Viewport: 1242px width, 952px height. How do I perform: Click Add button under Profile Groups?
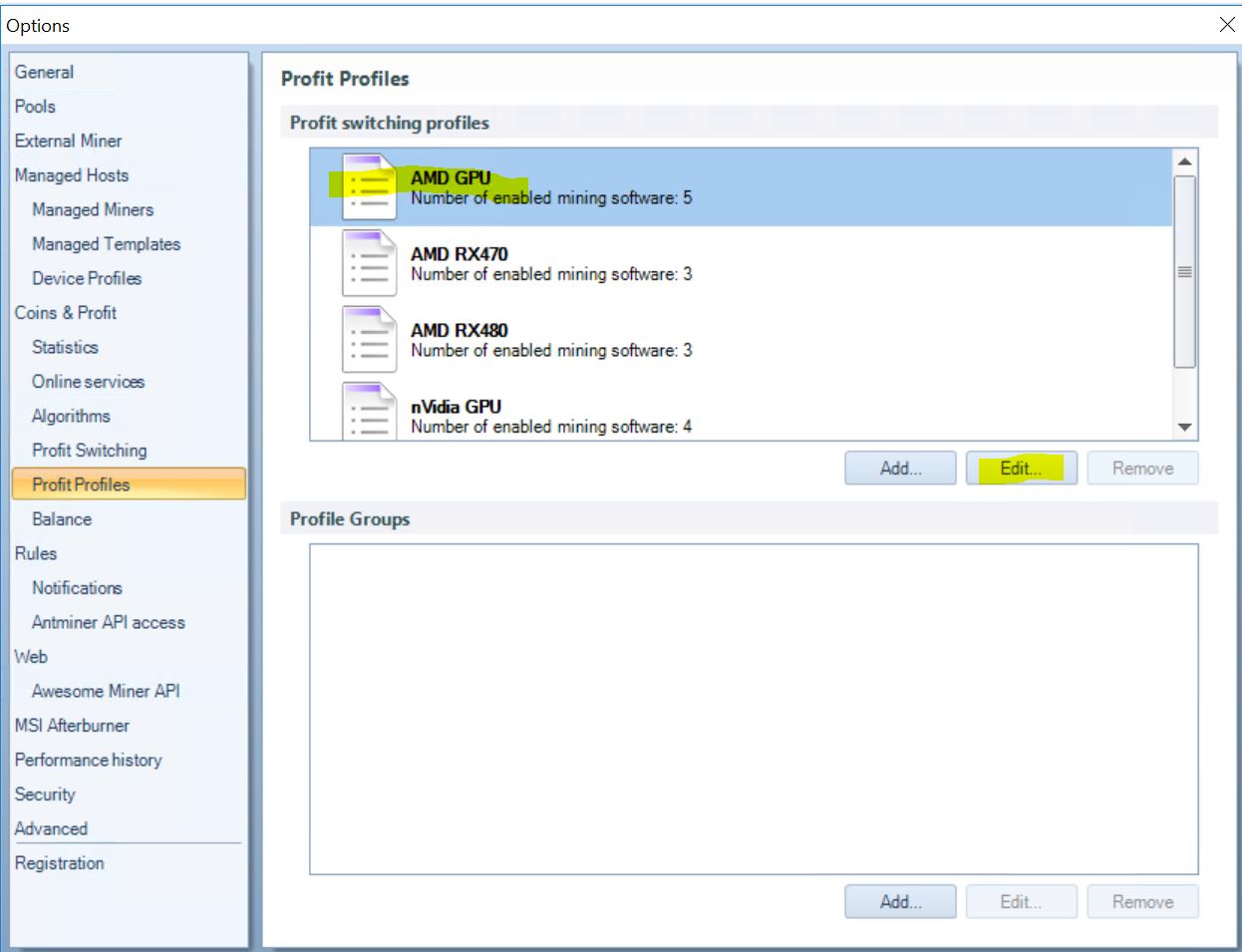click(x=901, y=902)
